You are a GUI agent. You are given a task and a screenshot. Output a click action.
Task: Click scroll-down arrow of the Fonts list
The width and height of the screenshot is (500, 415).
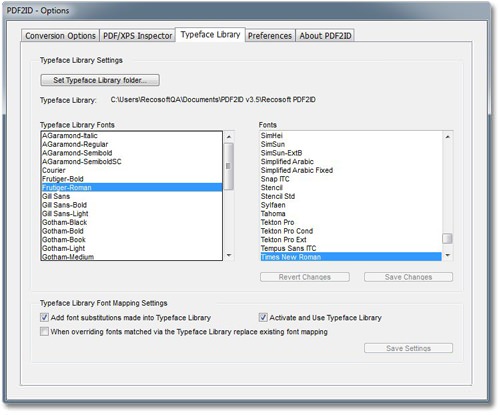pyautogui.click(x=447, y=255)
